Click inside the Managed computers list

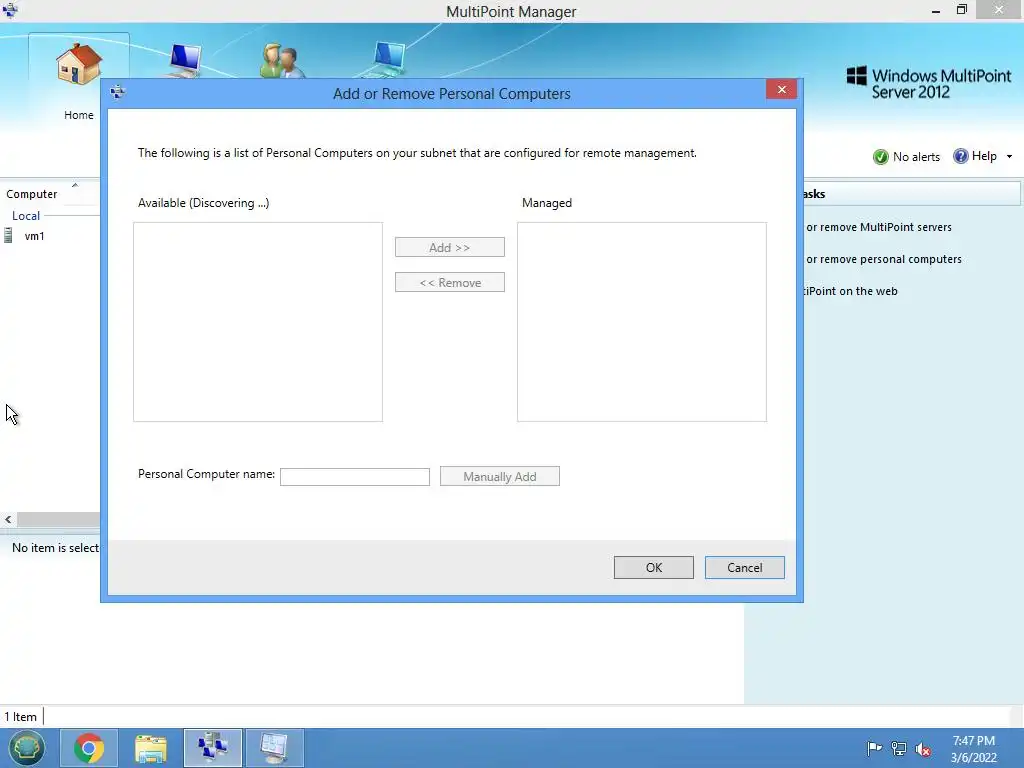tap(642, 322)
